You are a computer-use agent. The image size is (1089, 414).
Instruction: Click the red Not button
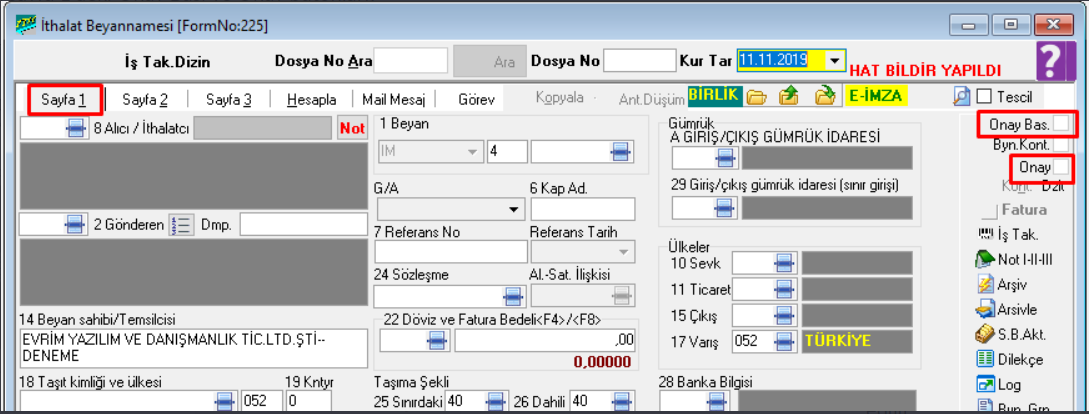coord(352,129)
